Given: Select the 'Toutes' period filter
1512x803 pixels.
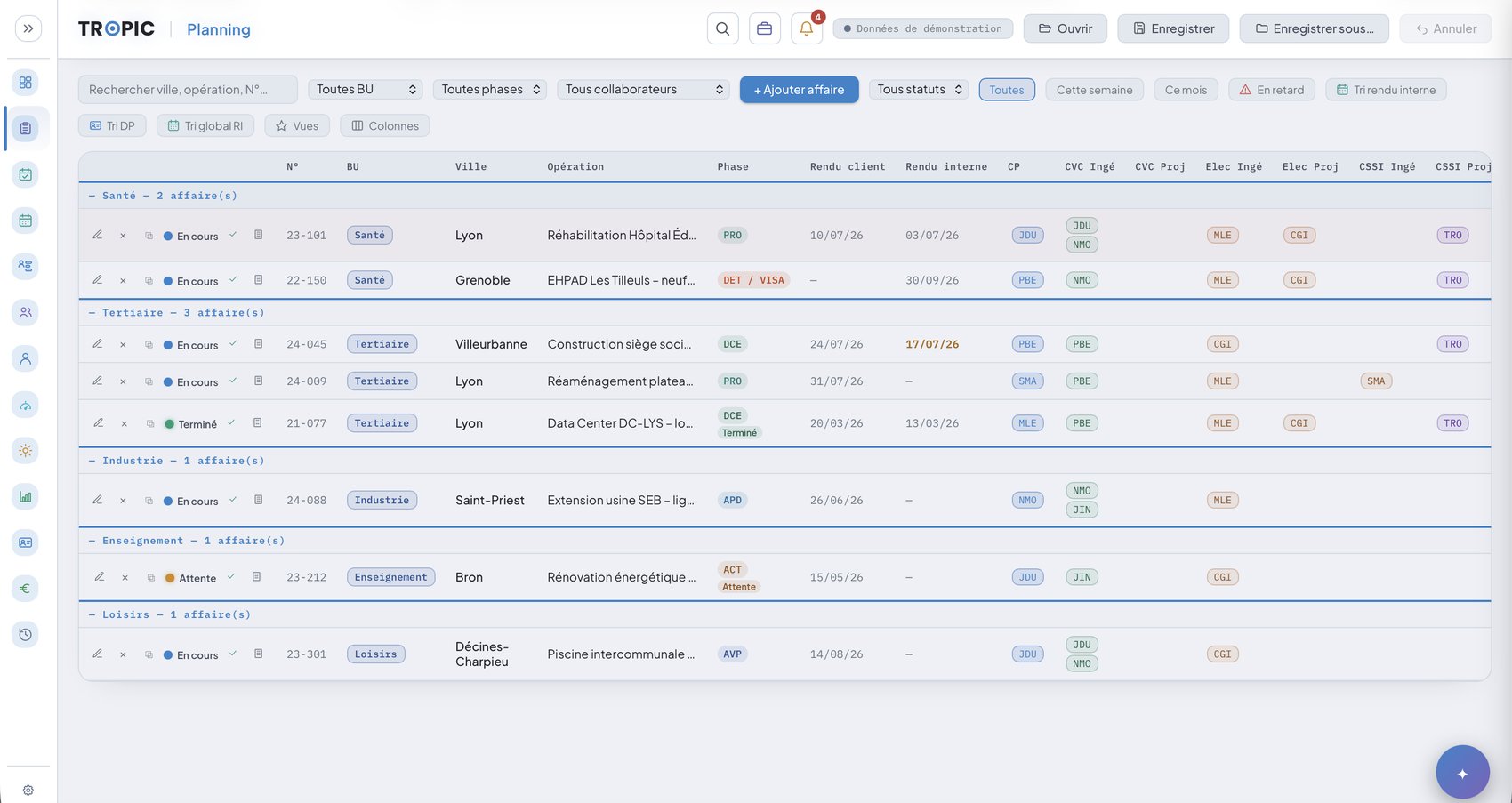Looking at the screenshot, I should (1007, 90).
